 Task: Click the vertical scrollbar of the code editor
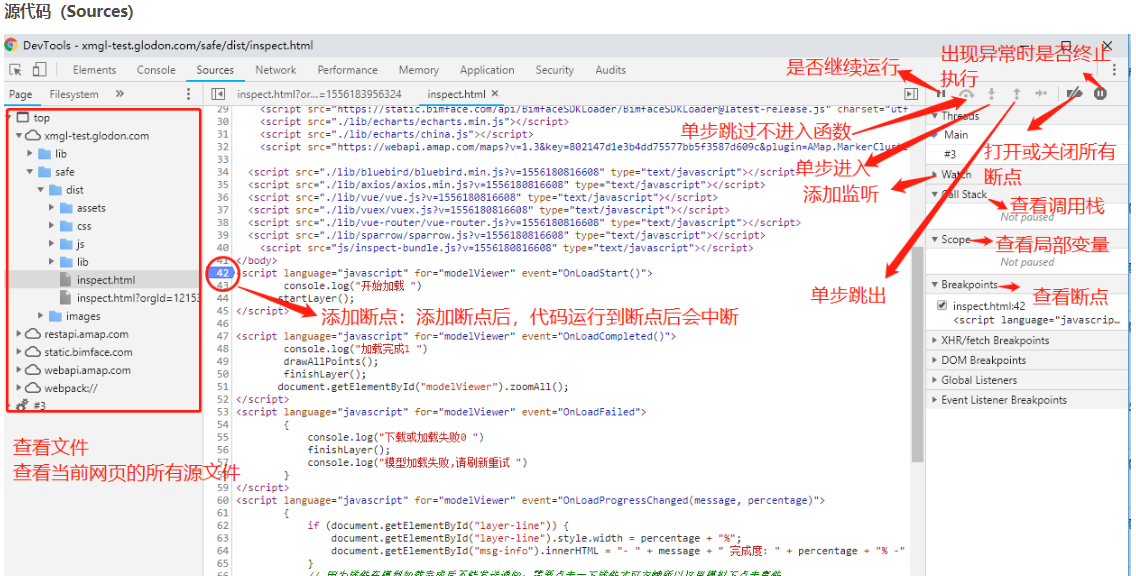point(917,355)
